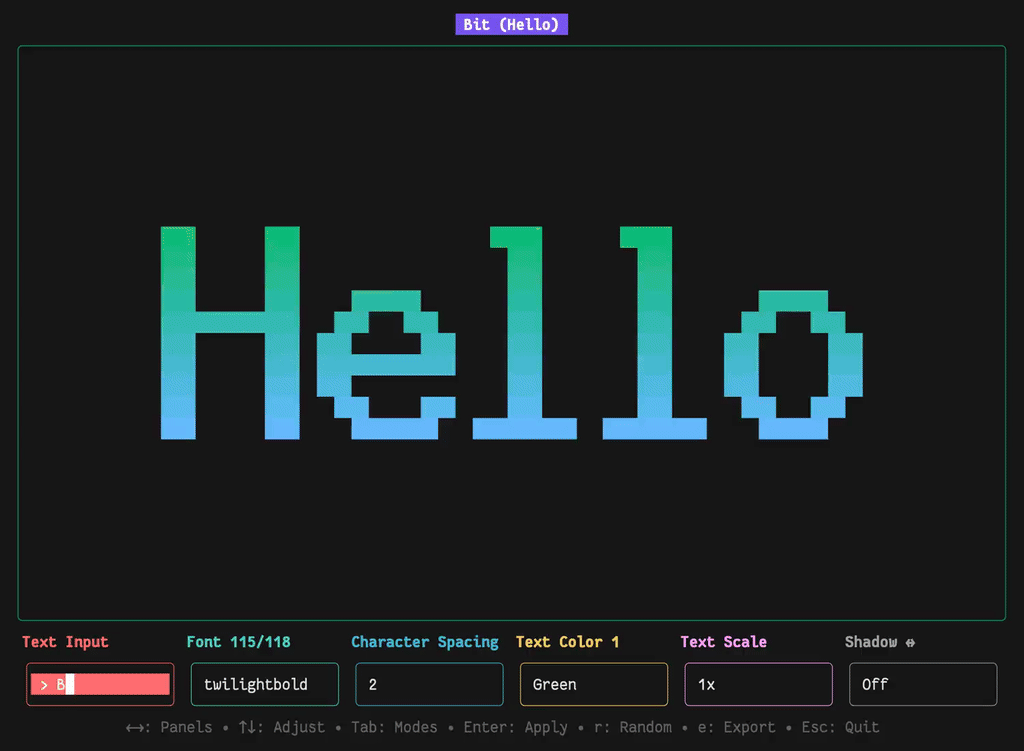
Task: Click the Bit (Hello) title bar
Action: point(512,24)
